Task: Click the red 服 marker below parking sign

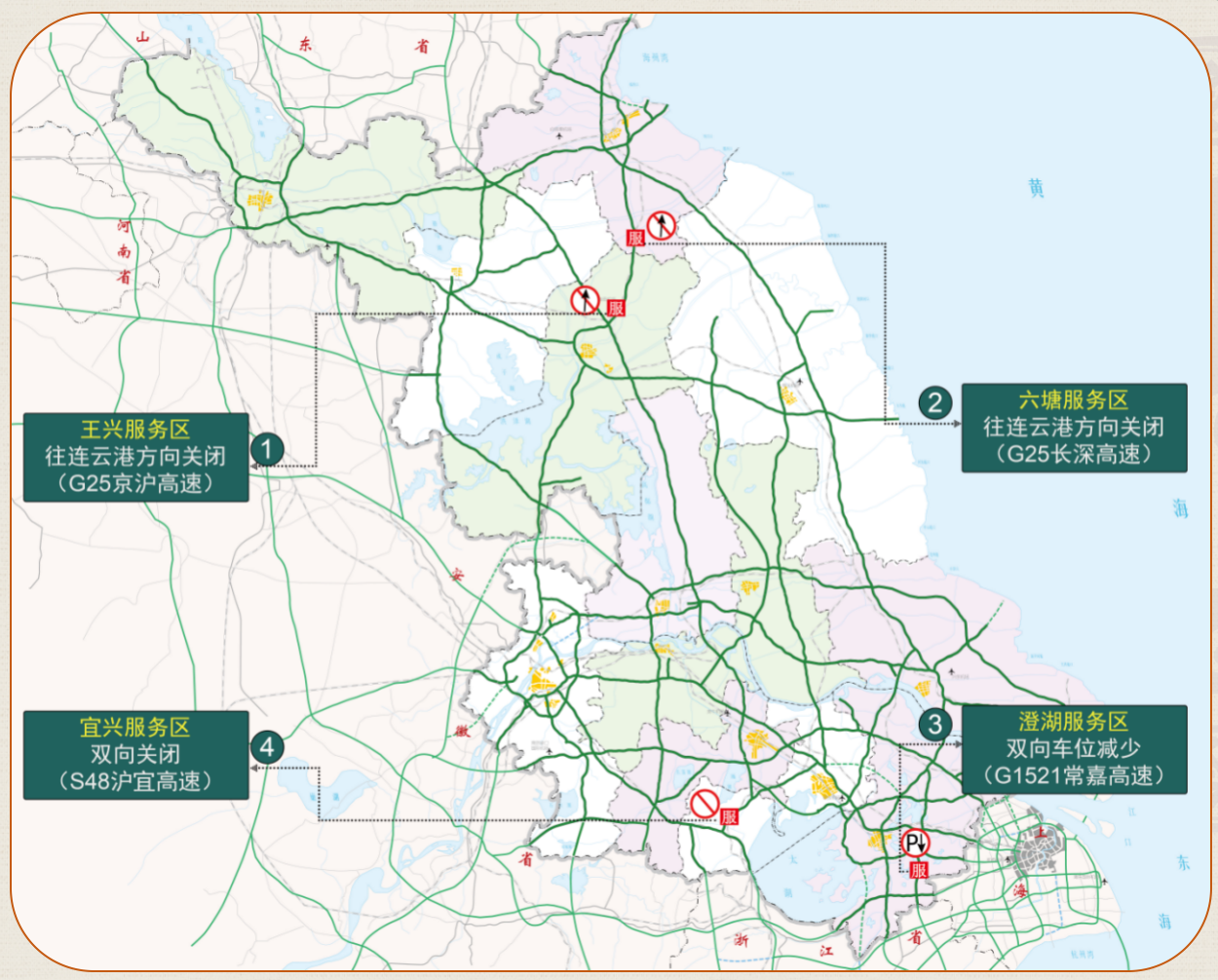Action: point(919,870)
